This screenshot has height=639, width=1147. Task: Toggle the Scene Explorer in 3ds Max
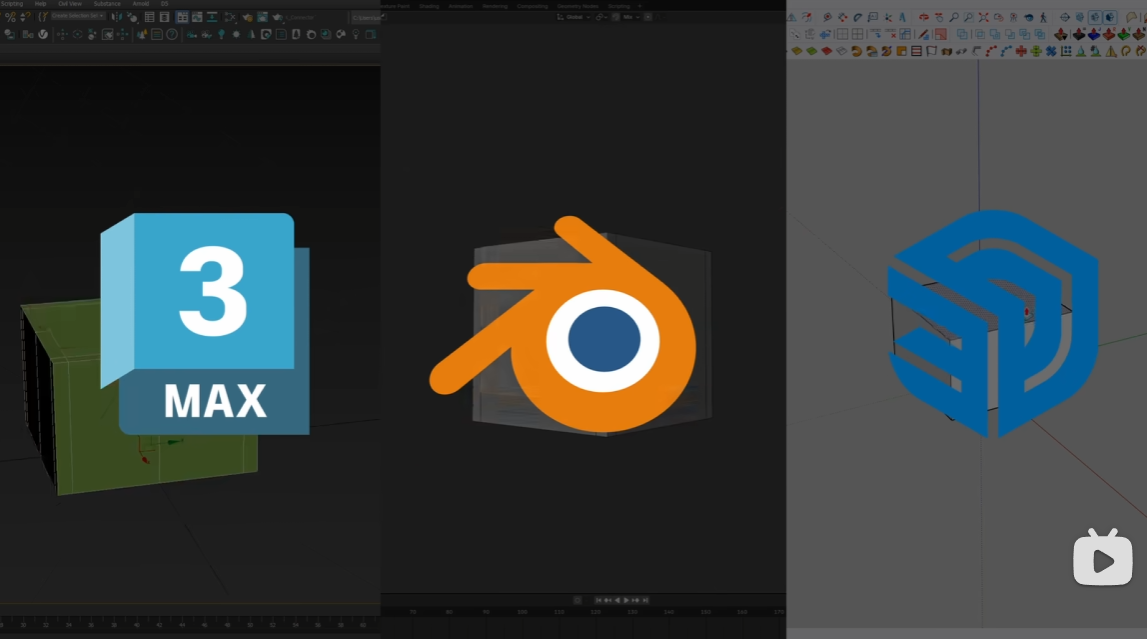pyautogui.click(x=149, y=17)
